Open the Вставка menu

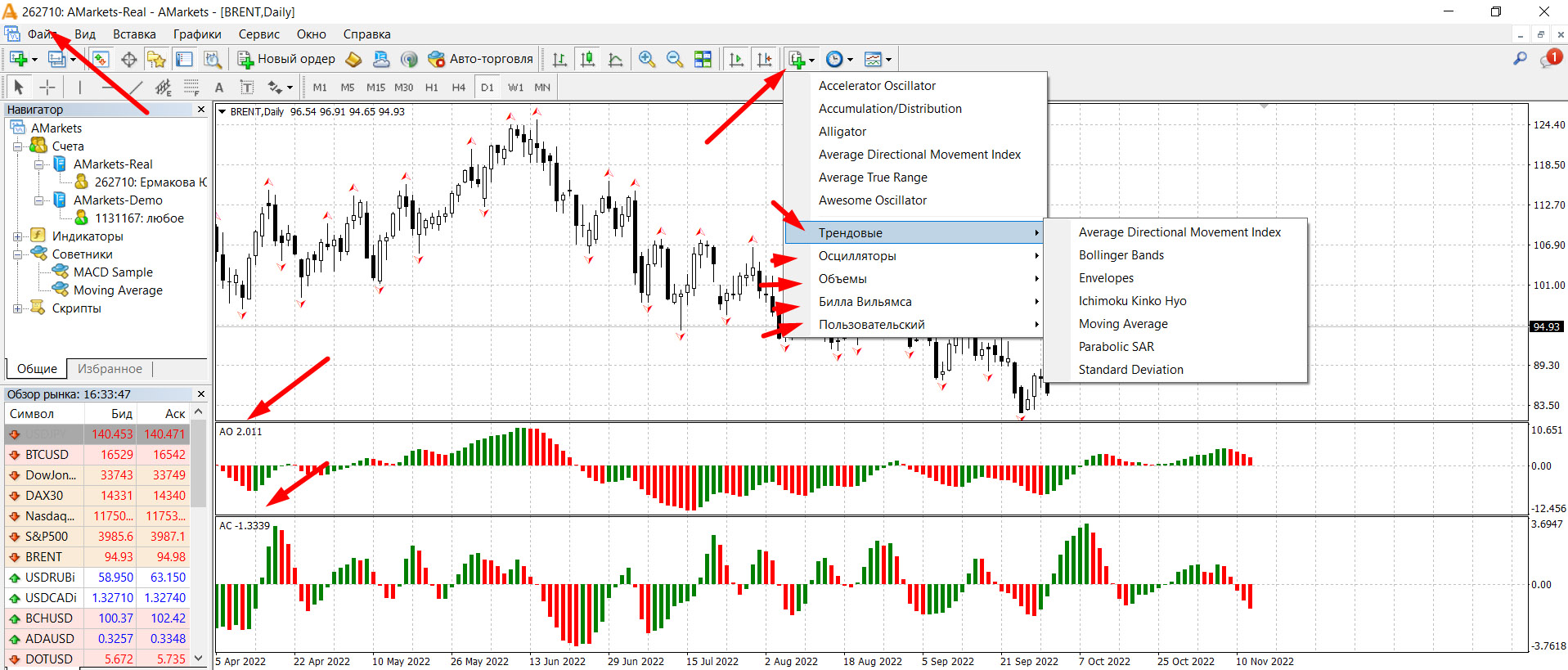coord(134,34)
